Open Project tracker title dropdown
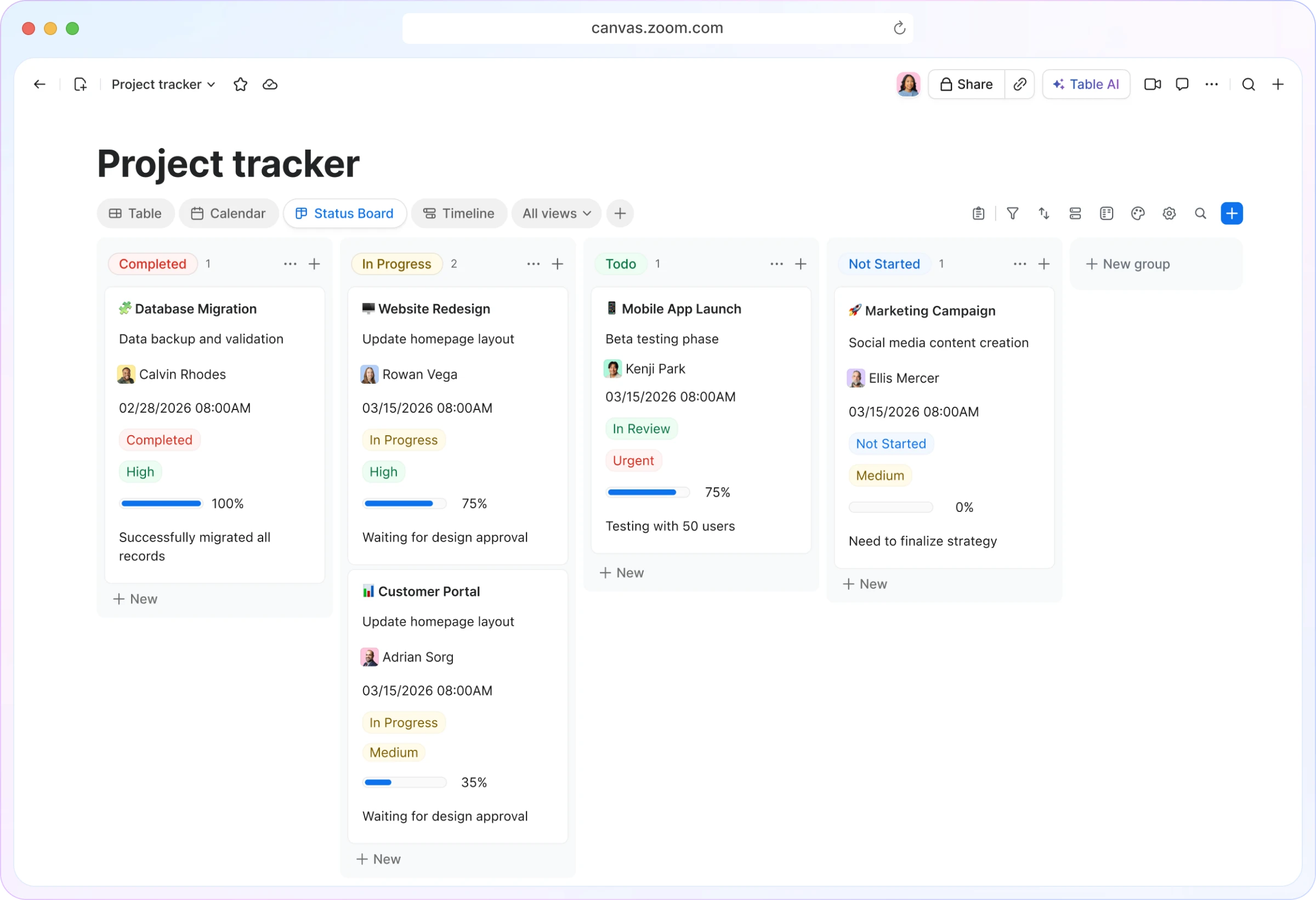This screenshot has height=900, width=1316. point(163,84)
